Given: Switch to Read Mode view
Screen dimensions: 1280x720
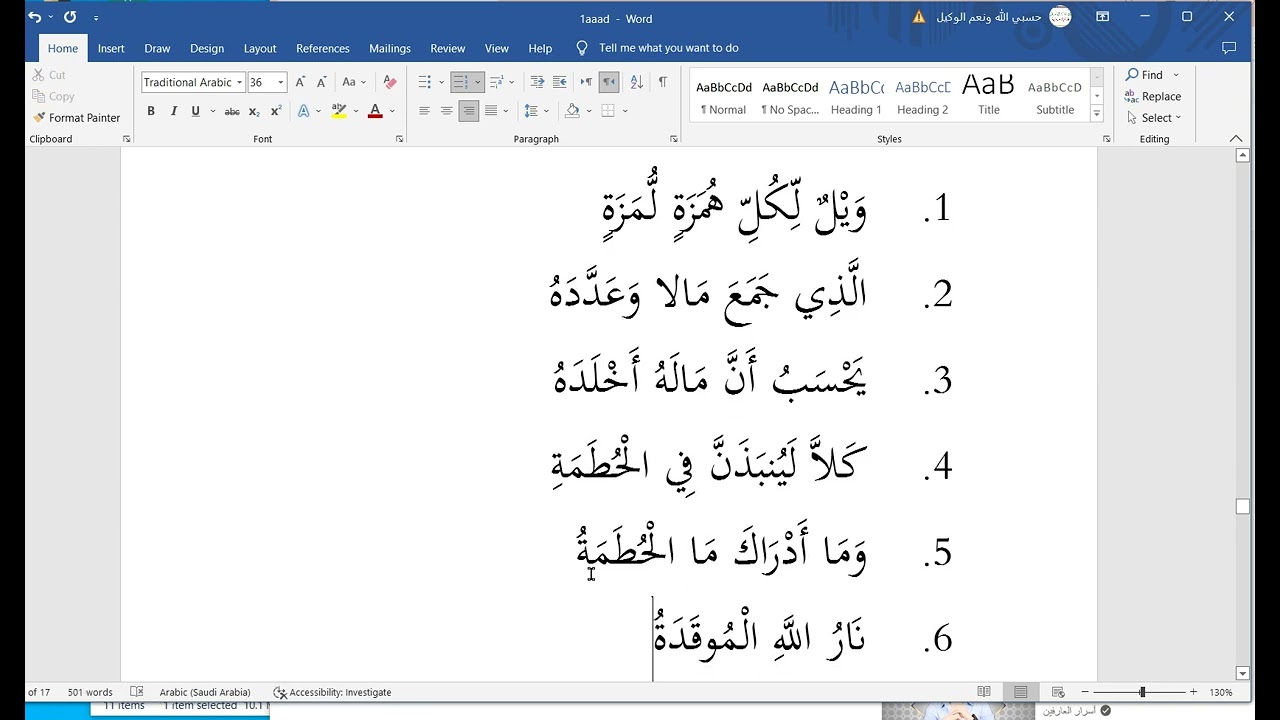Looking at the screenshot, I should (x=984, y=692).
